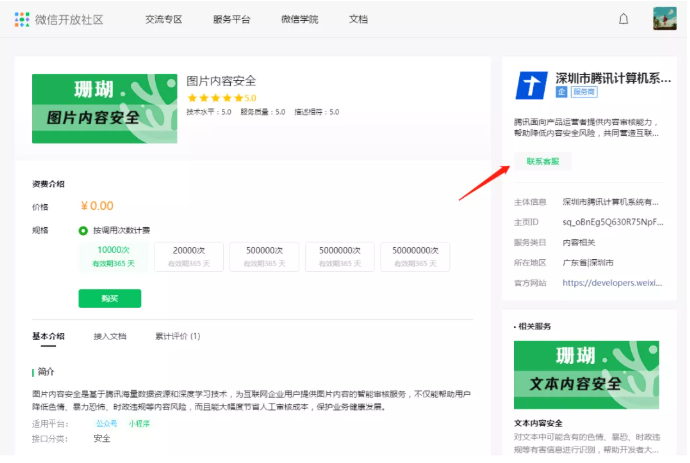
Task: Click the green 购买 button
Action: tap(110, 298)
